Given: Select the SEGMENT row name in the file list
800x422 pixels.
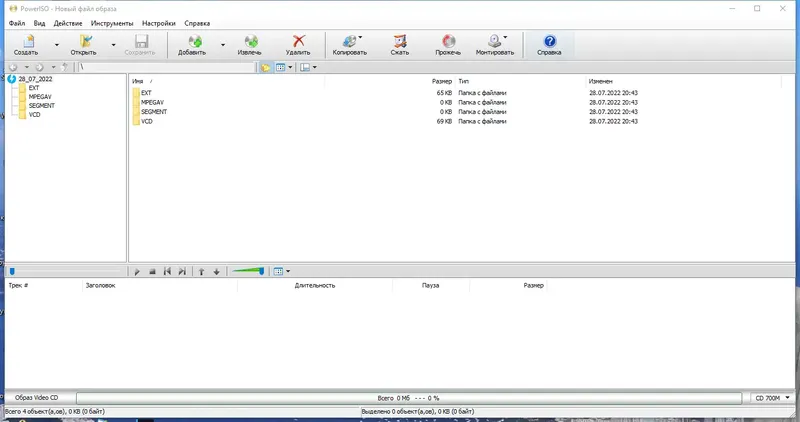Looking at the screenshot, I should click(x=154, y=112).
